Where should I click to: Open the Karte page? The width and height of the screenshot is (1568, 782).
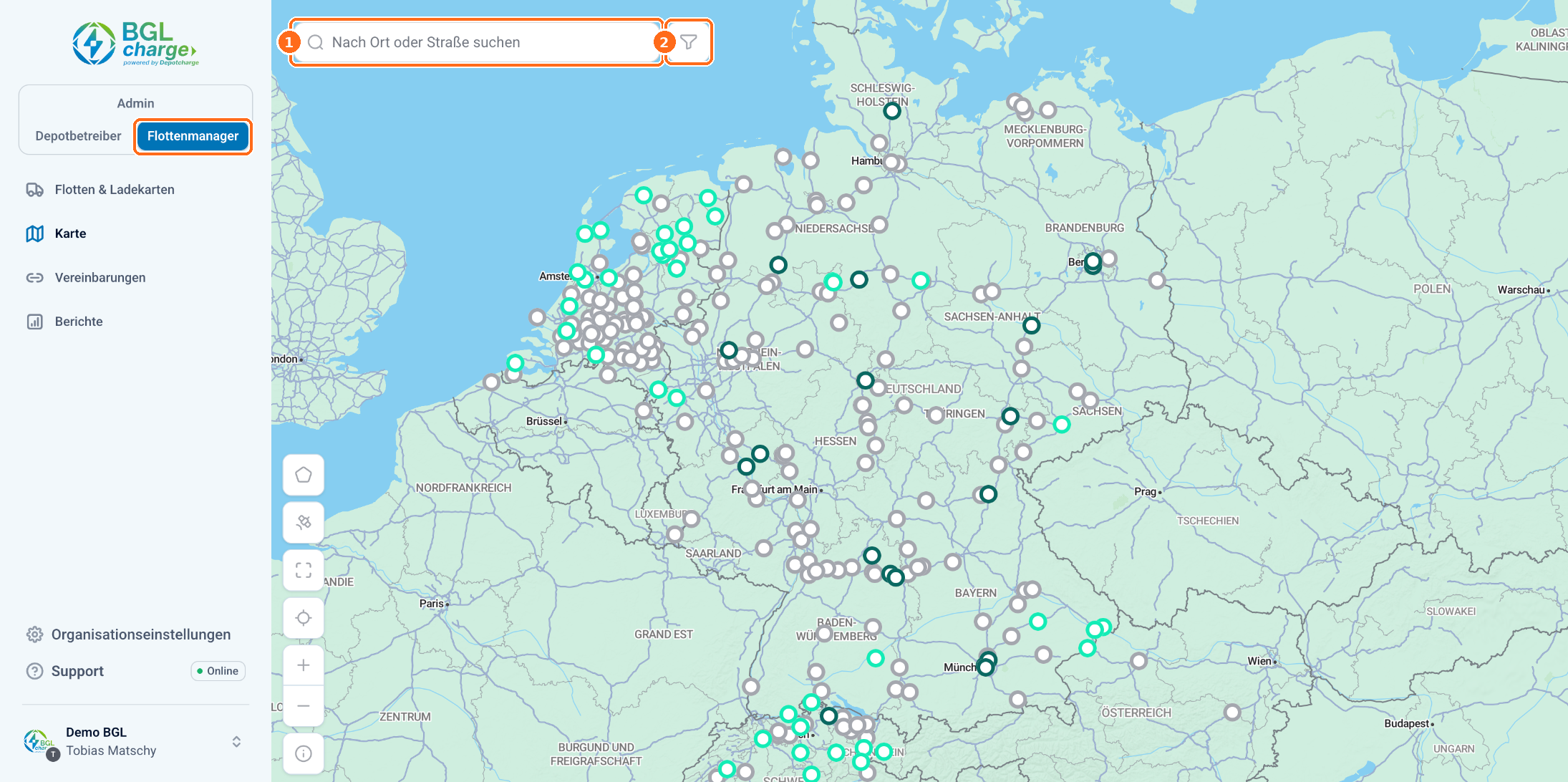point(70,233)
